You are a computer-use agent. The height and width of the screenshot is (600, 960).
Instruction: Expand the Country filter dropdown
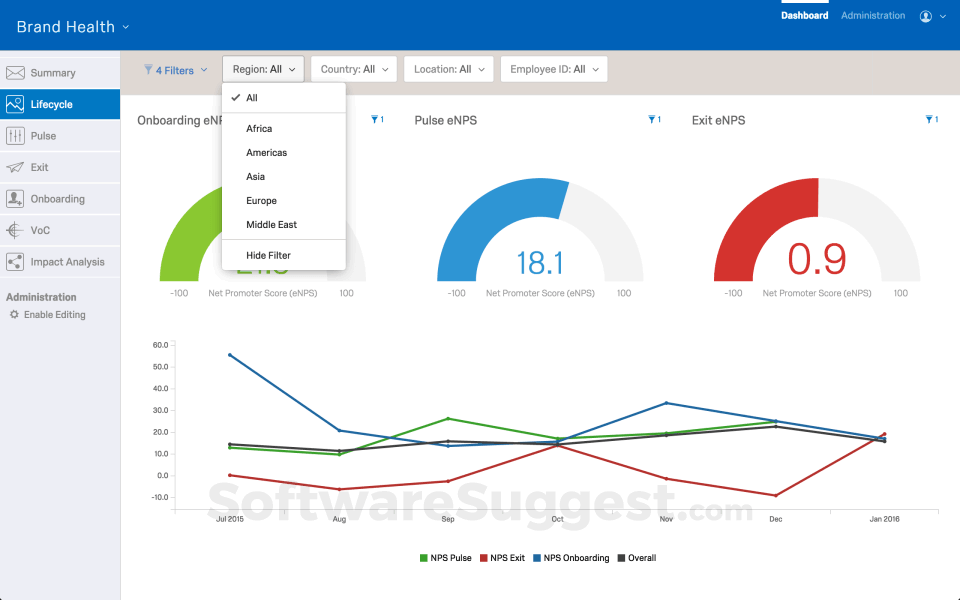(x=354, y=69)
